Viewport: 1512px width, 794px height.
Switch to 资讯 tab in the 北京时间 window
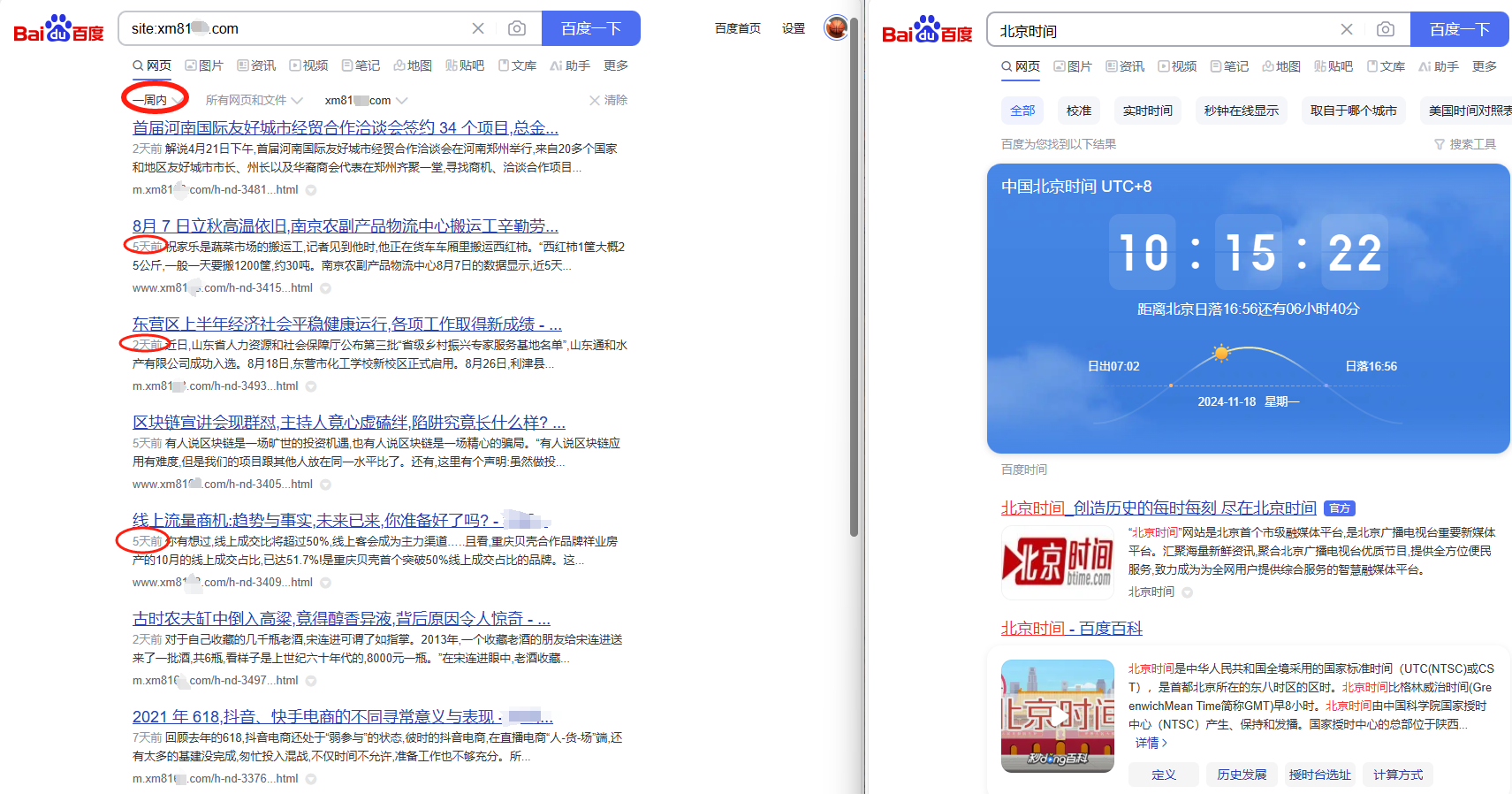(x=1125, y=66)
